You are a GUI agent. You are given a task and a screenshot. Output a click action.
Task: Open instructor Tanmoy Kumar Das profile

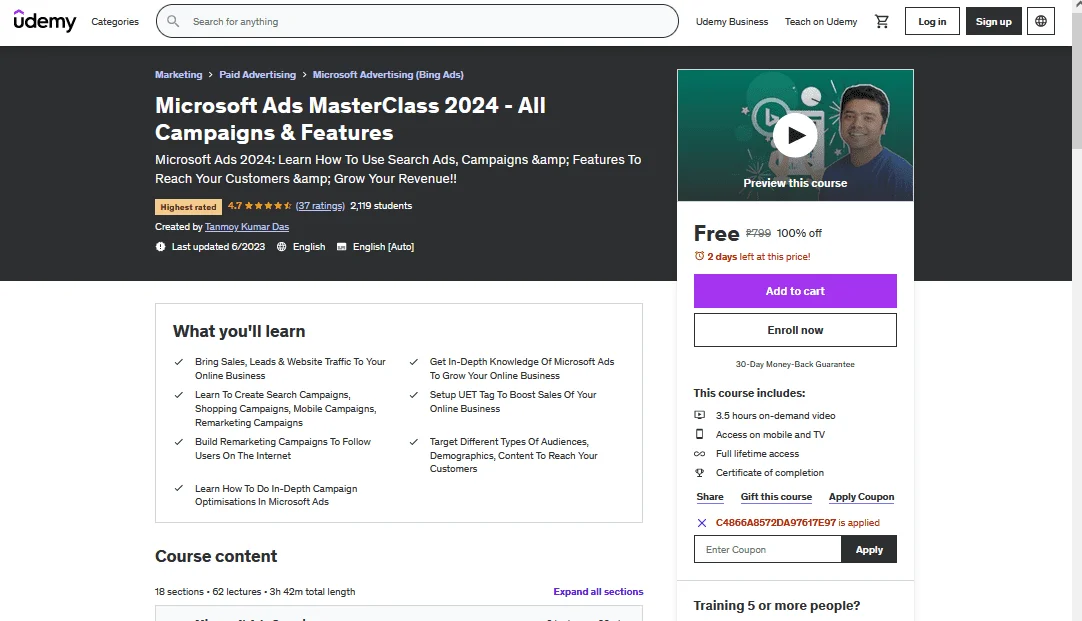247,226
